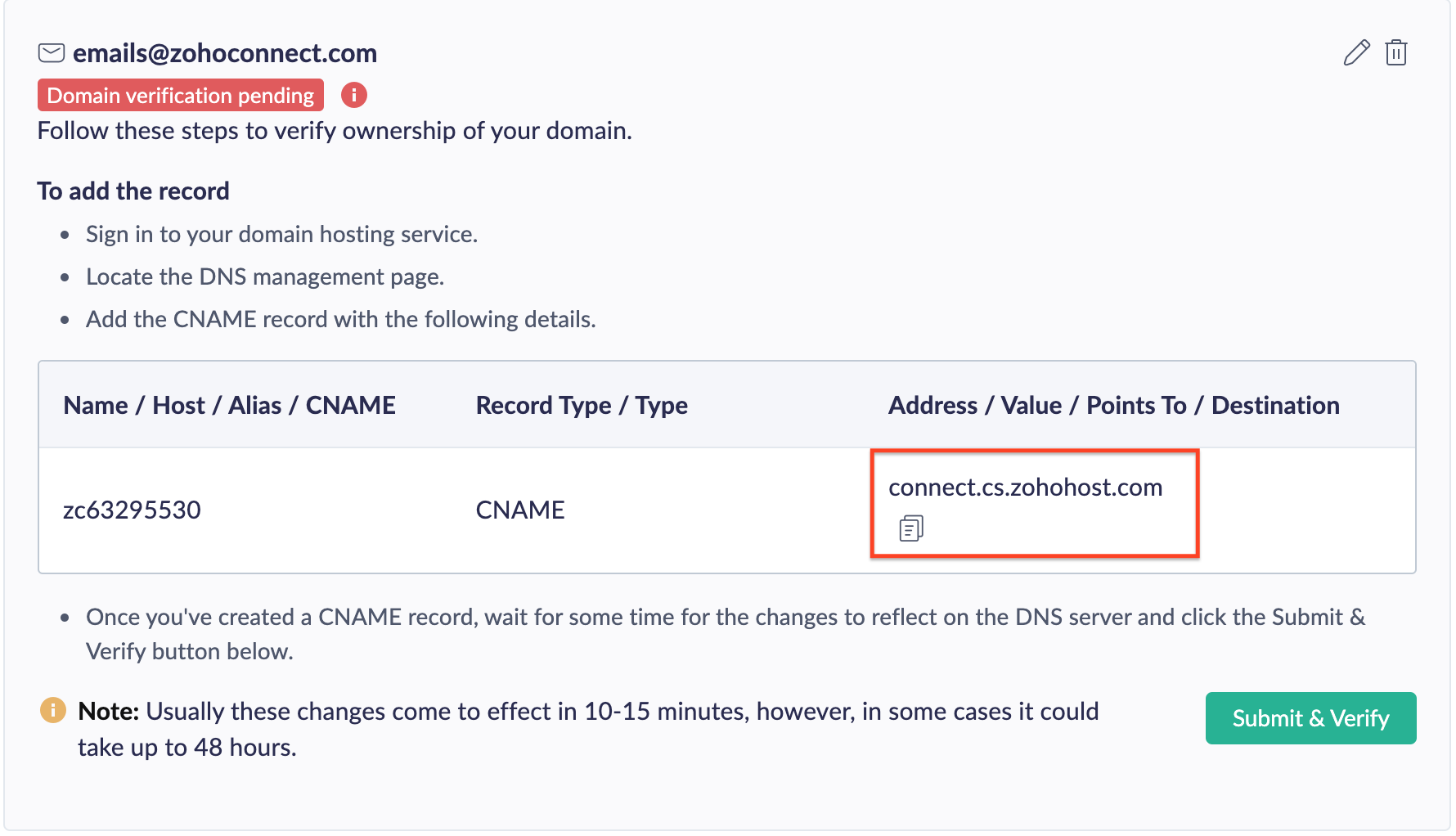Screen dimensions: 1456x836
Task: Click the Name / Host / Alias / CNAME header
Action: point(229,406)
